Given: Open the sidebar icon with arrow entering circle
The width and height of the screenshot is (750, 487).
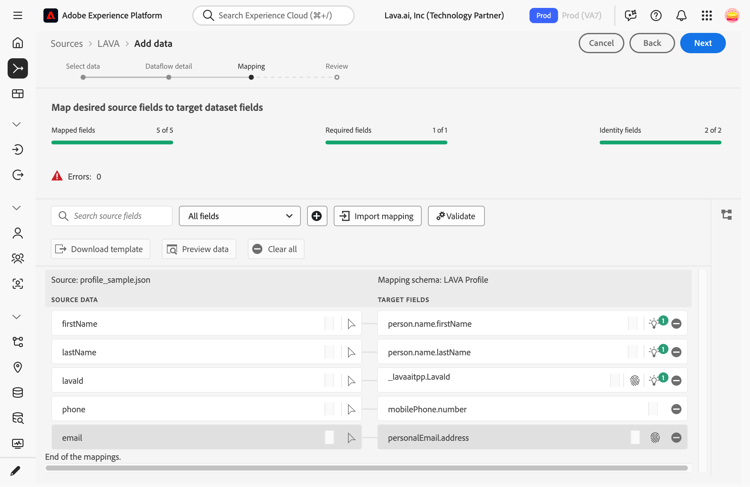Looking at the screenshot, I should pos(18,150).
